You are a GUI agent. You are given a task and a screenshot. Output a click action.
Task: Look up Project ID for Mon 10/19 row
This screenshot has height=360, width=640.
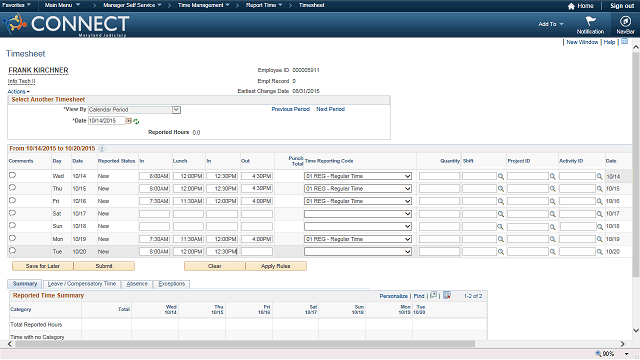tap(552, 239)
